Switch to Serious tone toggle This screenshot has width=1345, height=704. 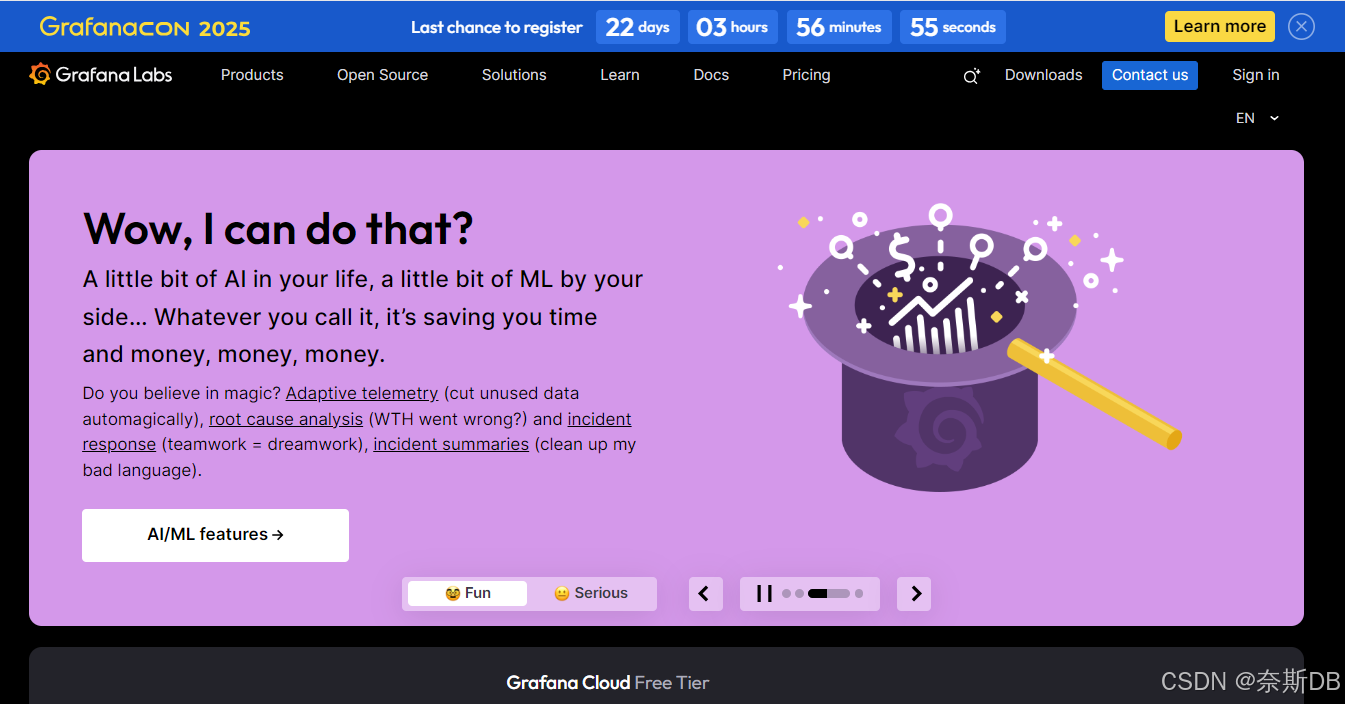[x=591, y=593]
